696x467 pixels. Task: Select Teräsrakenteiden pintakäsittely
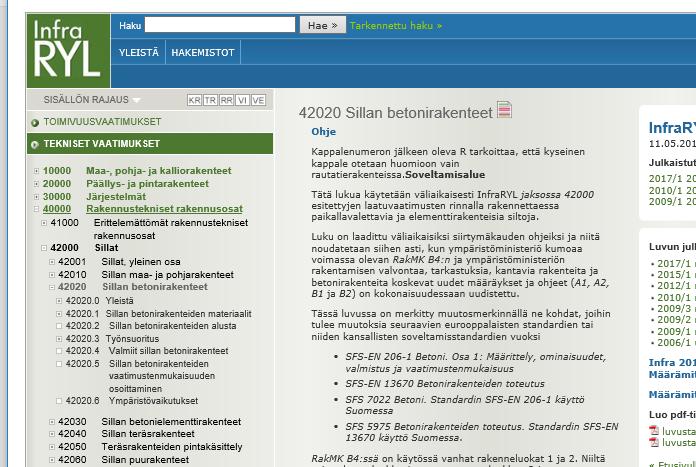(x=172, y=447)
